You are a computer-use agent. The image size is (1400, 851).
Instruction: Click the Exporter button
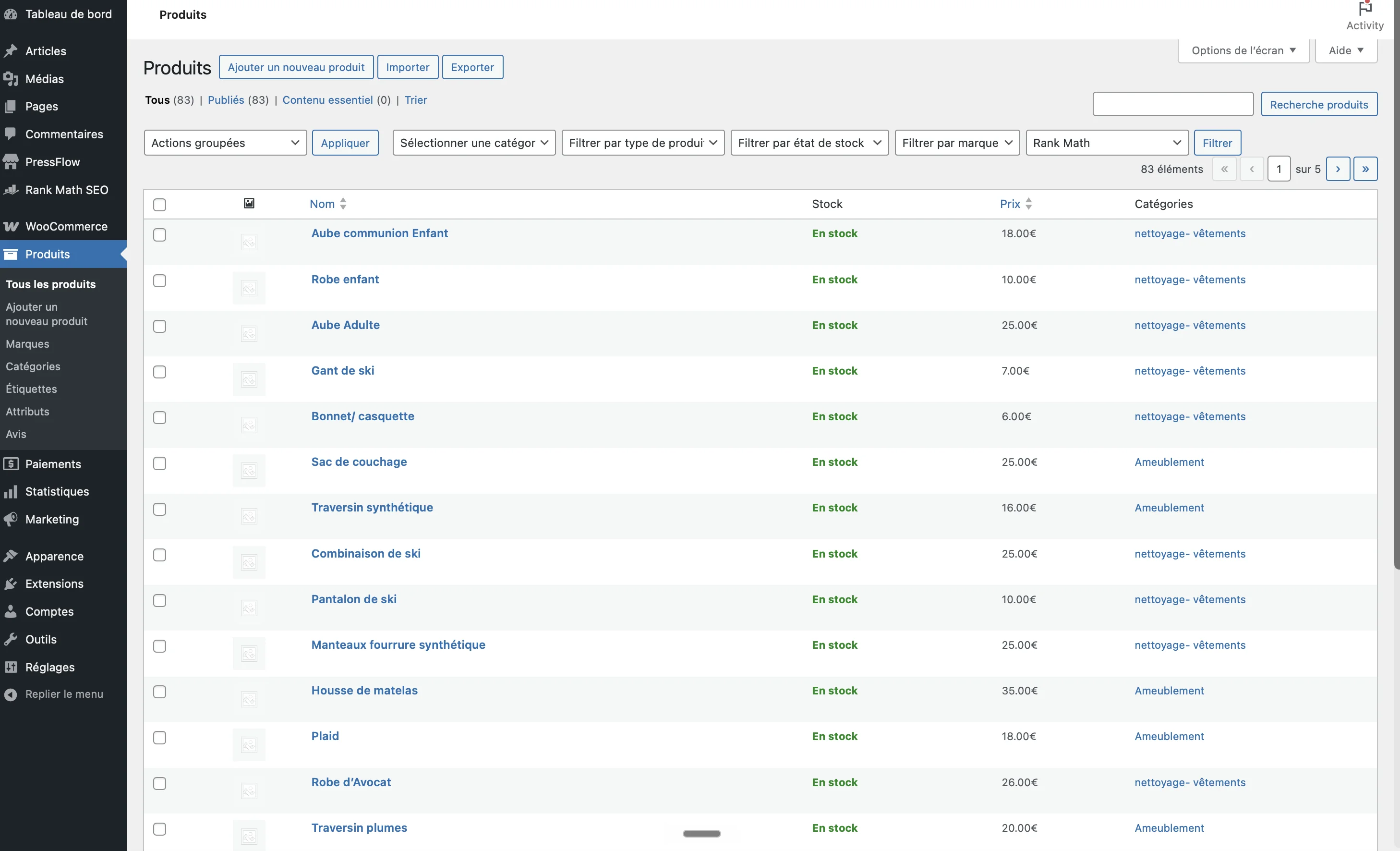472,67
